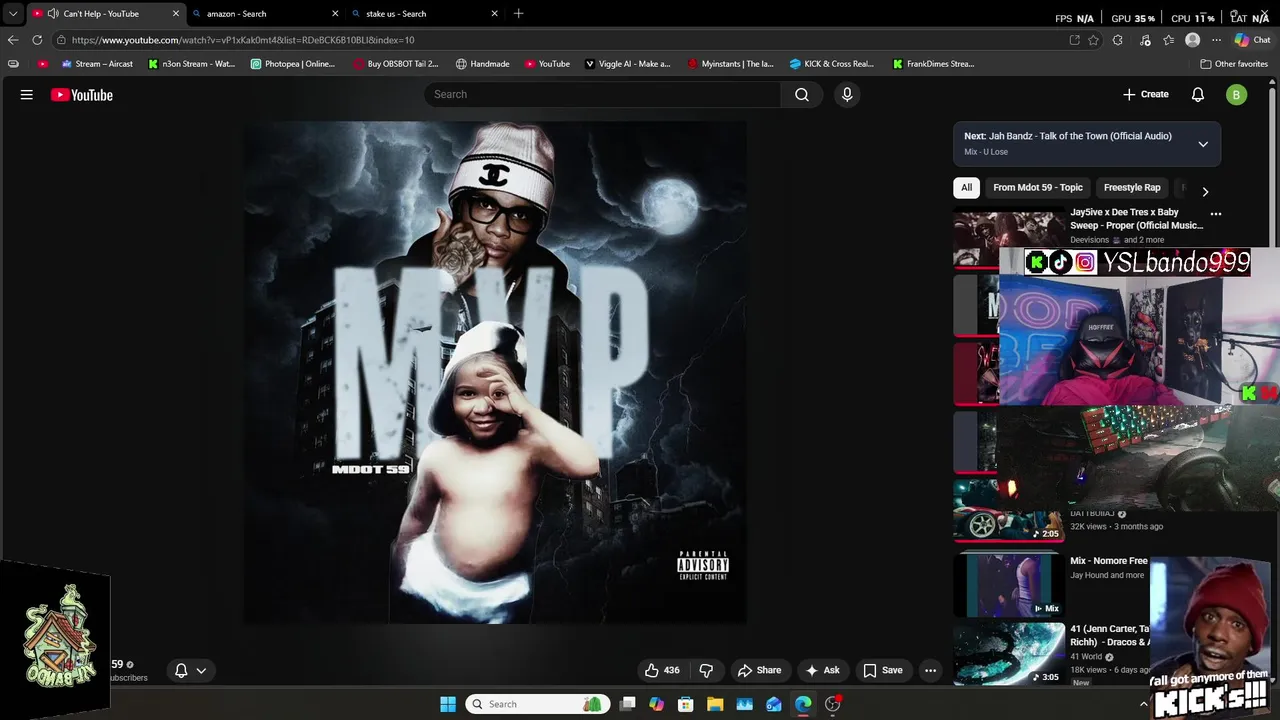Viewport: 1280px width, 720px height.
Task: Switch to the amazon - Search tab
Action: pyautogui.click(x=265, y=14)
